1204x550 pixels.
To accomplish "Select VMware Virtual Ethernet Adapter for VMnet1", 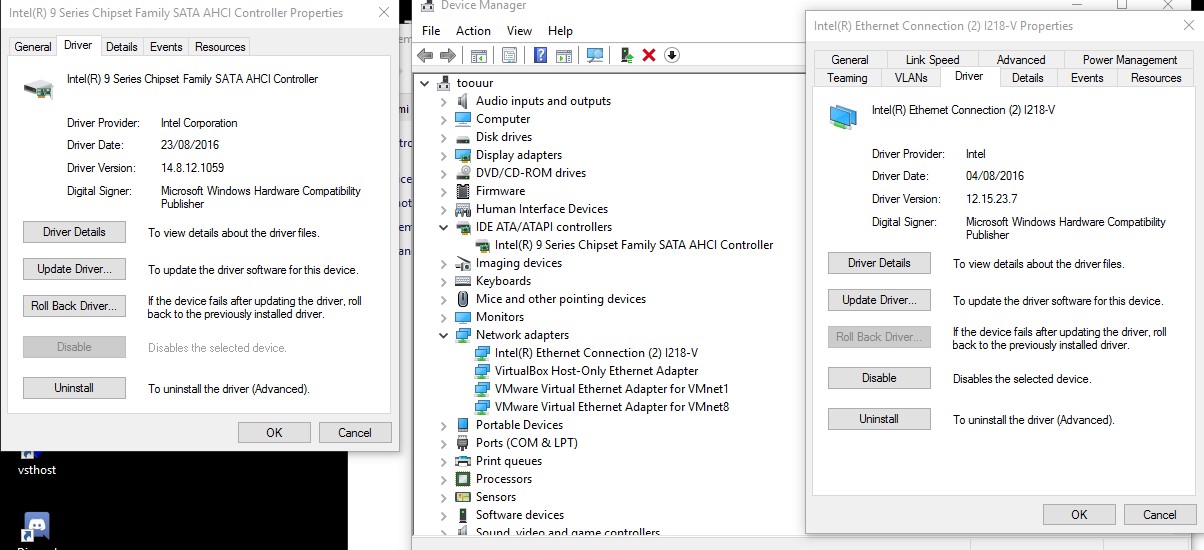I will click(612, 389).
